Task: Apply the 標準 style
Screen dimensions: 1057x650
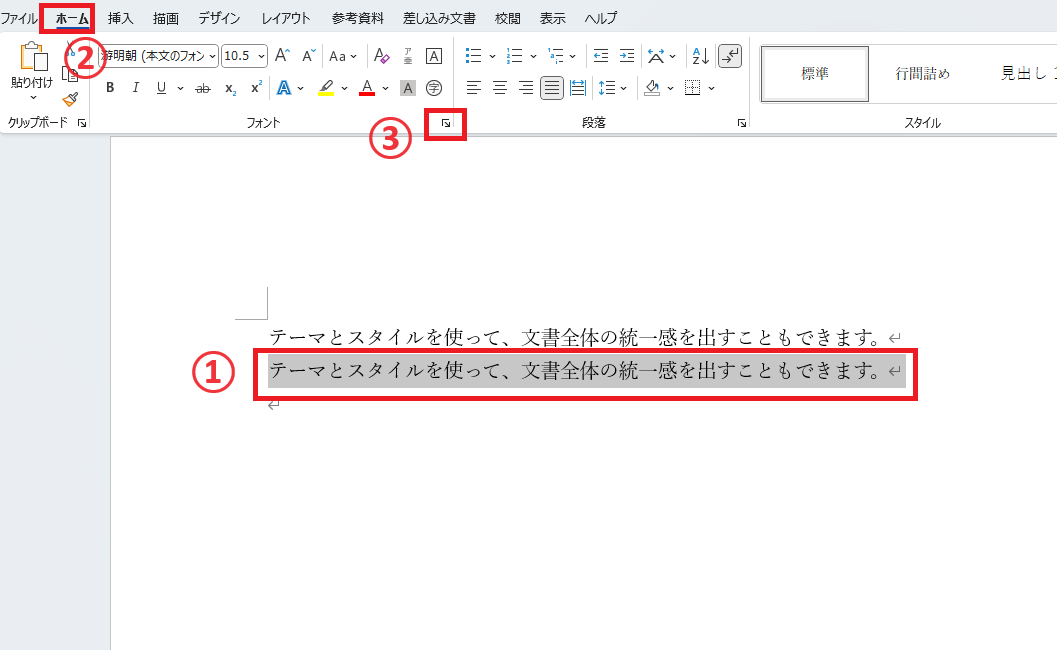Action: [x=815, y=73]
